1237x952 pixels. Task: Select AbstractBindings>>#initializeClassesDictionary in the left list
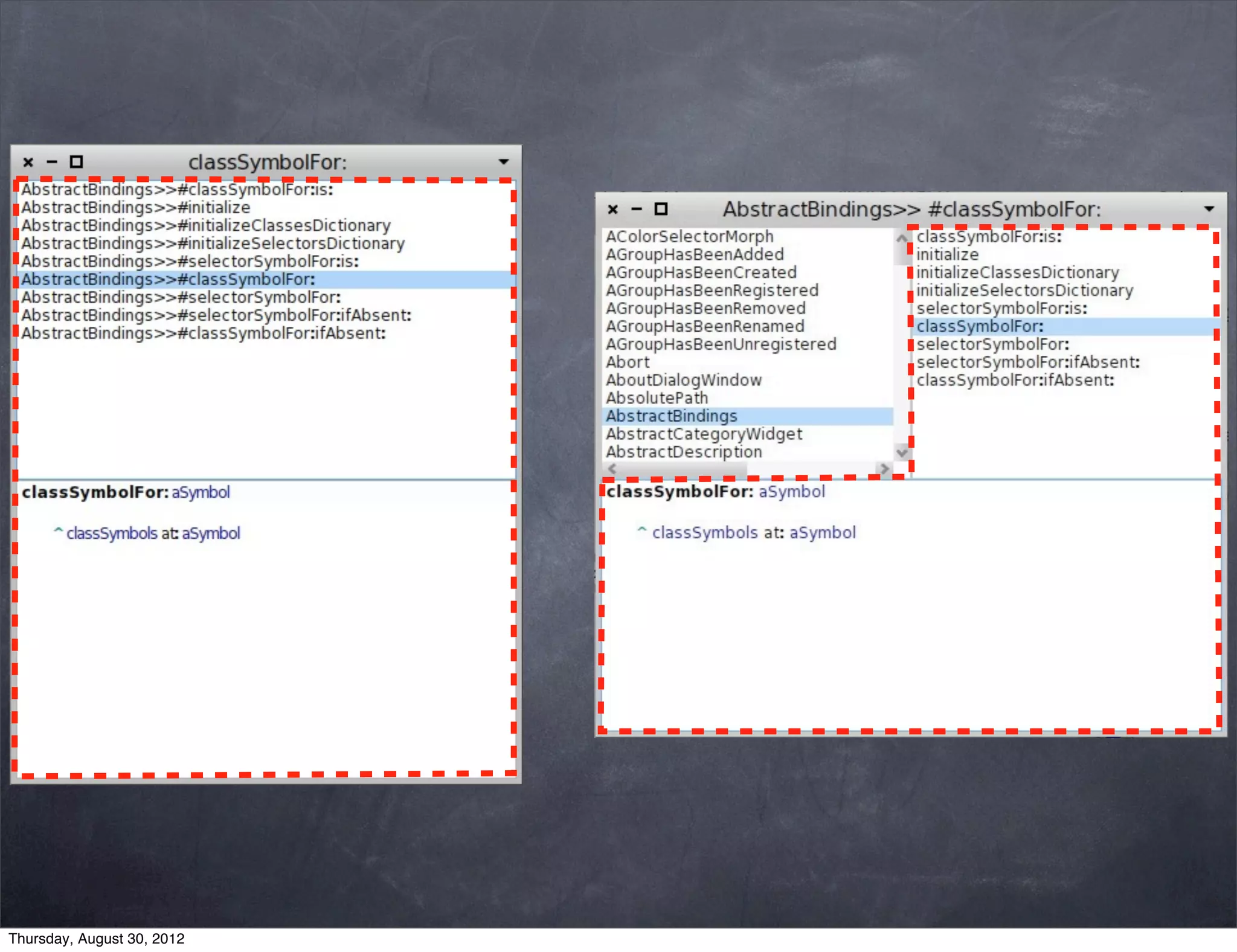206,225
